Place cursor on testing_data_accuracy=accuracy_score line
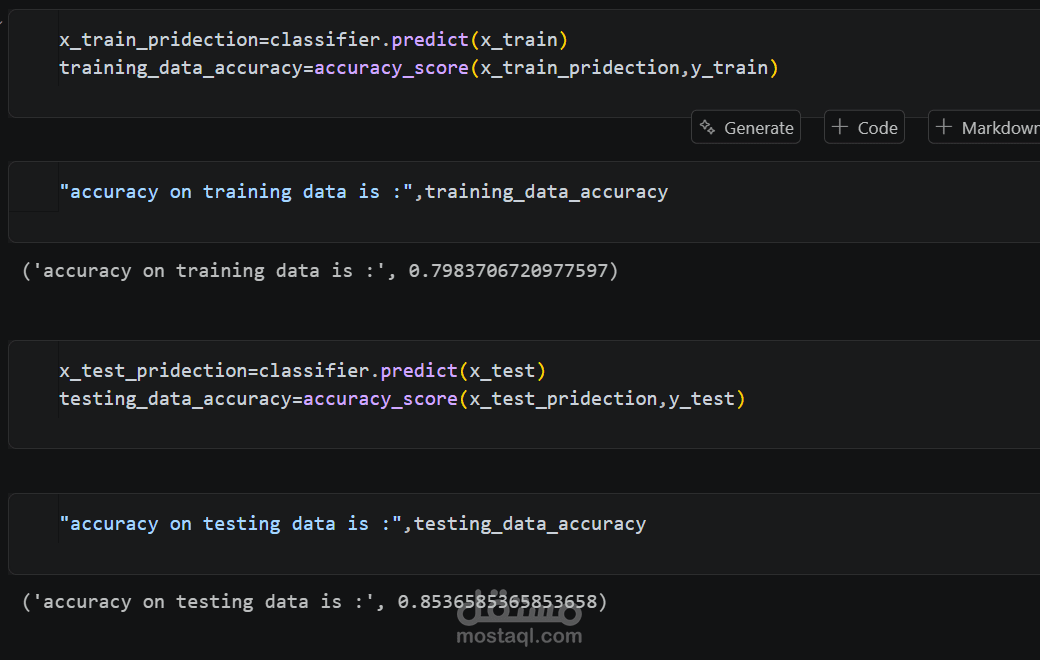 pyautogui.click(x=402, y=398)
